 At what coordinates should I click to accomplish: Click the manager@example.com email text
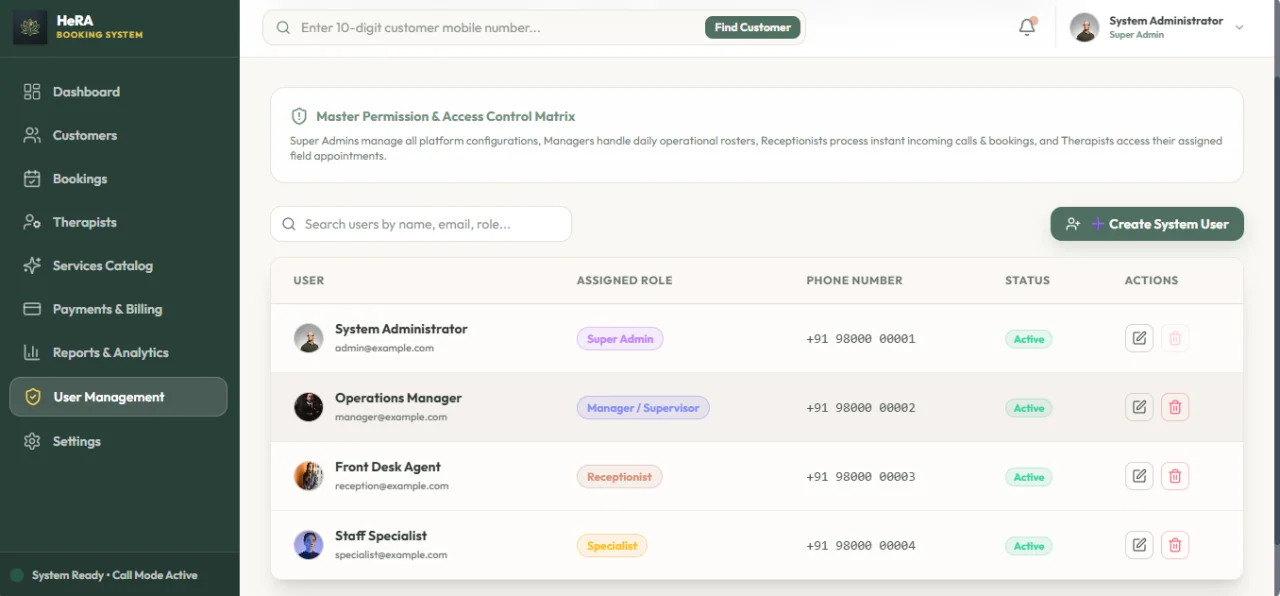click(x=391, y=417)
